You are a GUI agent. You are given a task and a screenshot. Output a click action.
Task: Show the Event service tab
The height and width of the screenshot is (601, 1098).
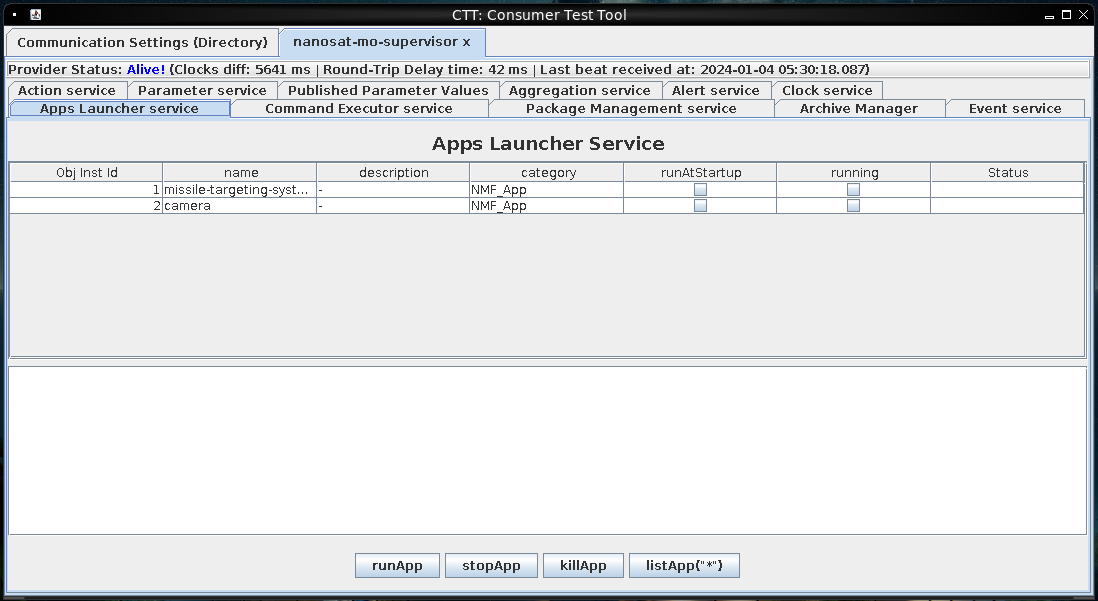pyautogui.click(x=1014, y=108)
